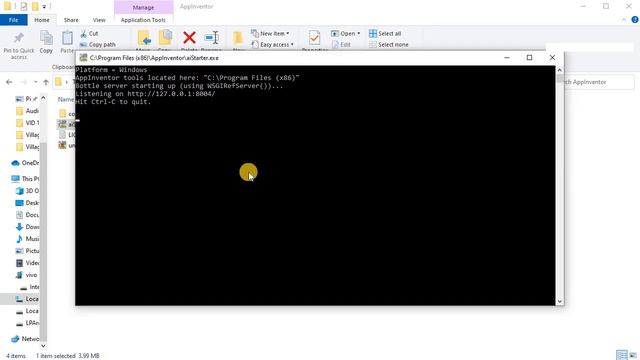Open the New item dropdown
The image size is (640, 360).
(270, 33)
